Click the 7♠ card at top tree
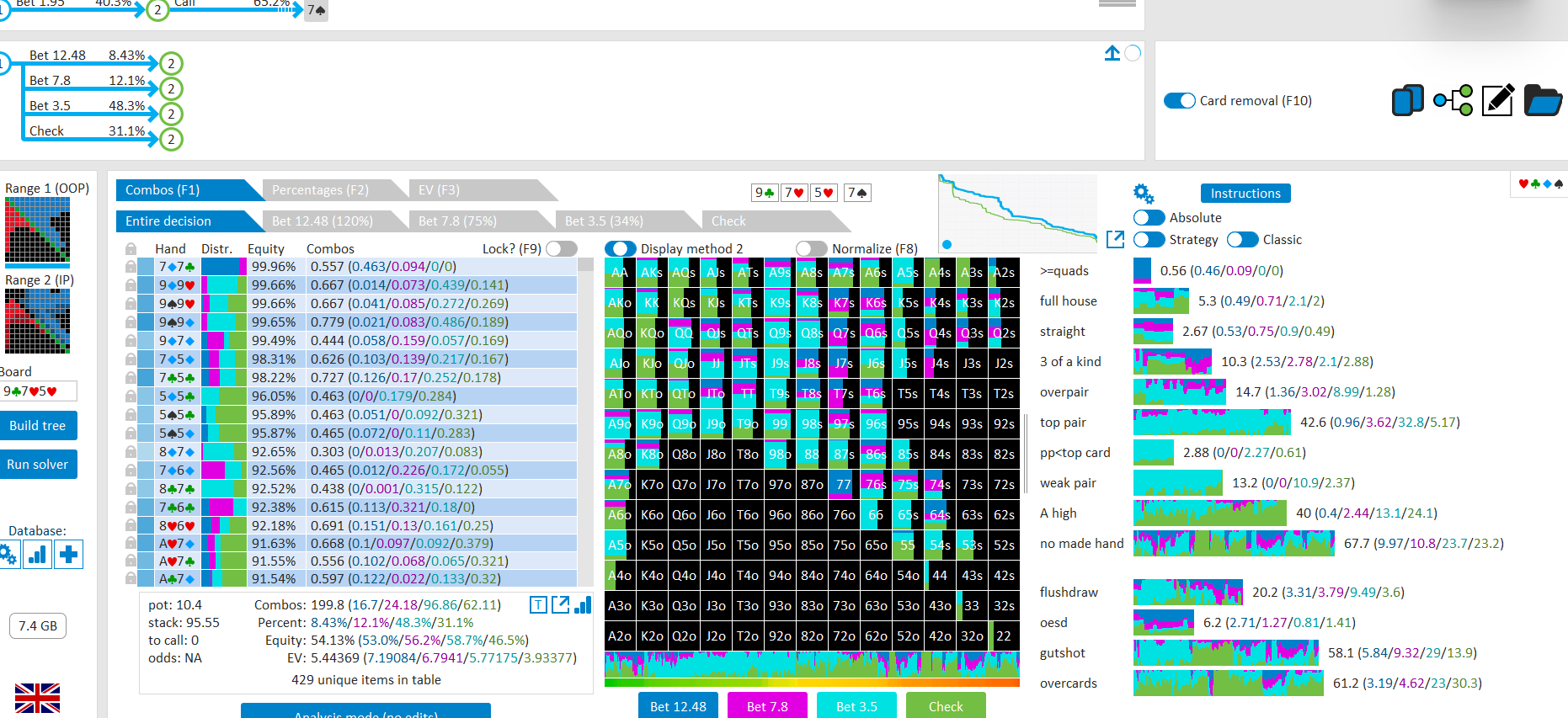This screenshot has width=1568, height=718. [x=316, y=10]
